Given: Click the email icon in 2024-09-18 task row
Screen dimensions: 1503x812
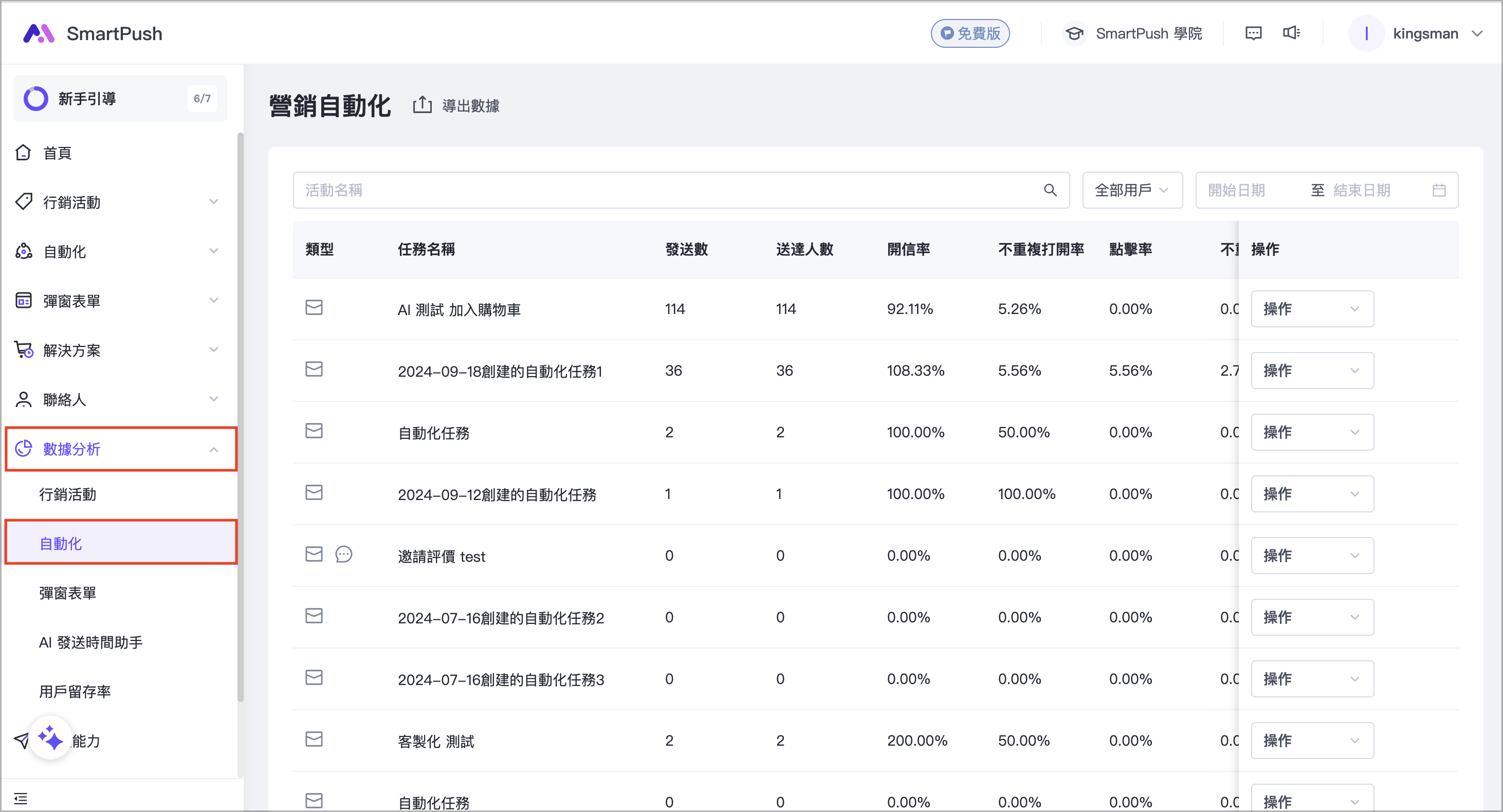Looking at the screenshot, I should pos(314,369).
